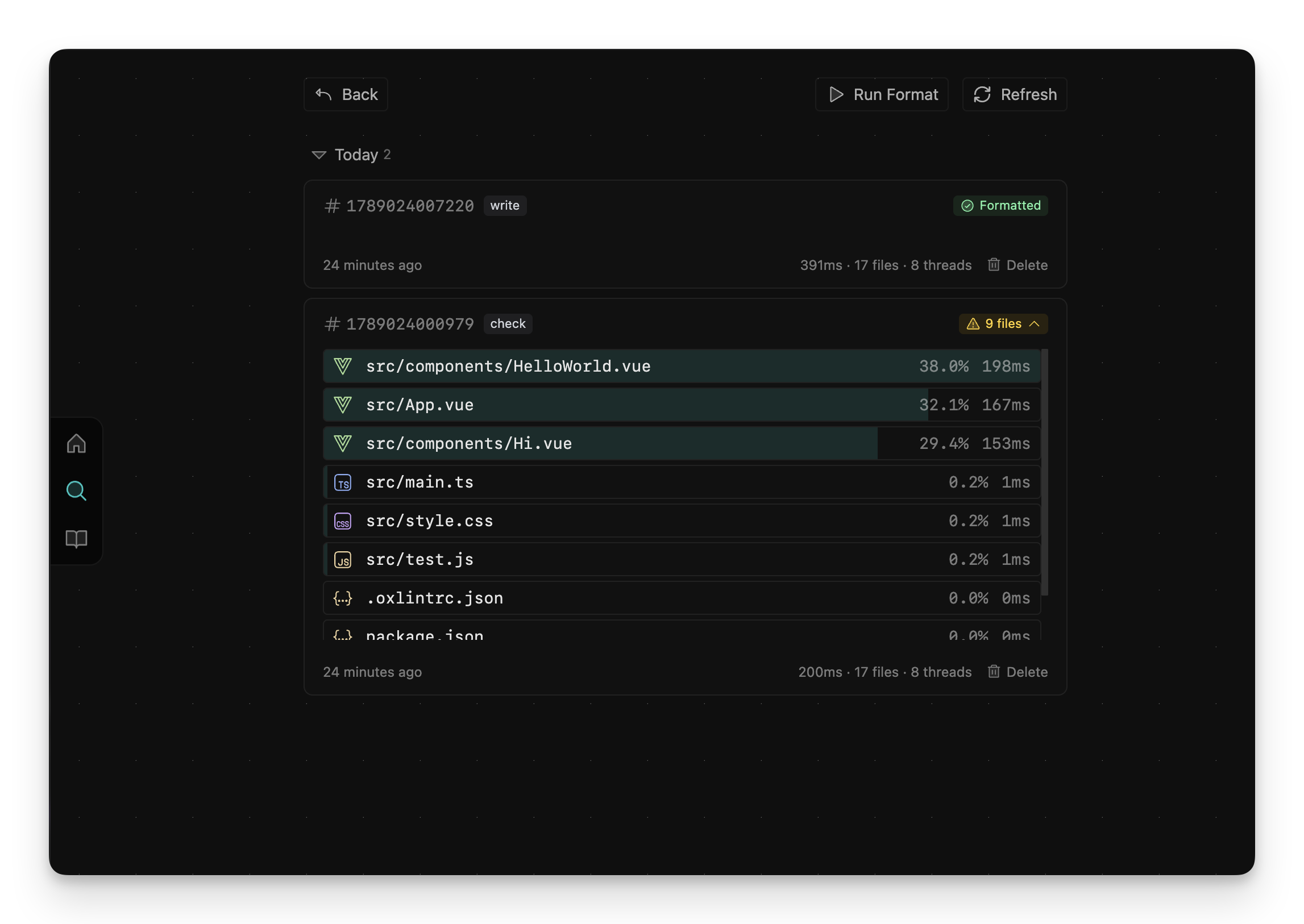The height and width of the screenshot is (924, 1304).
Task: Select the src/App.vue file row
Action: (682, 405)
